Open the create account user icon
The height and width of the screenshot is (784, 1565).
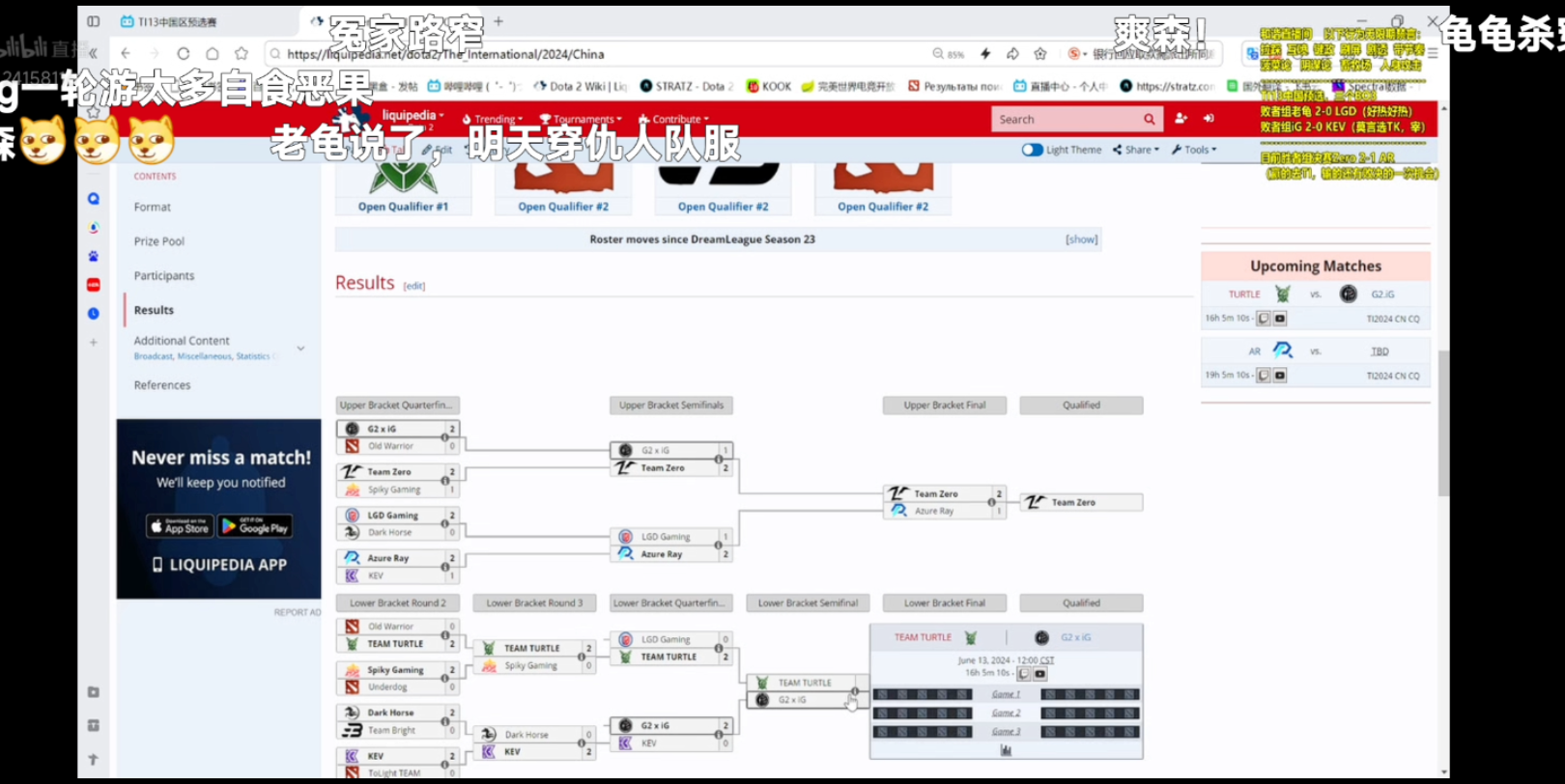point(1181,119)
